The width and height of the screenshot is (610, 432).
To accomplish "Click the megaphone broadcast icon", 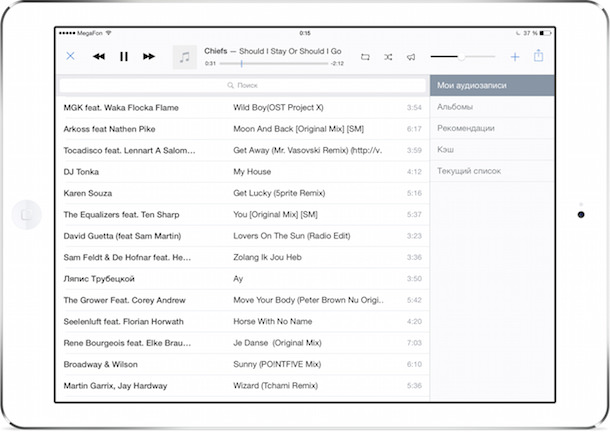I will (x=411, y=57).
